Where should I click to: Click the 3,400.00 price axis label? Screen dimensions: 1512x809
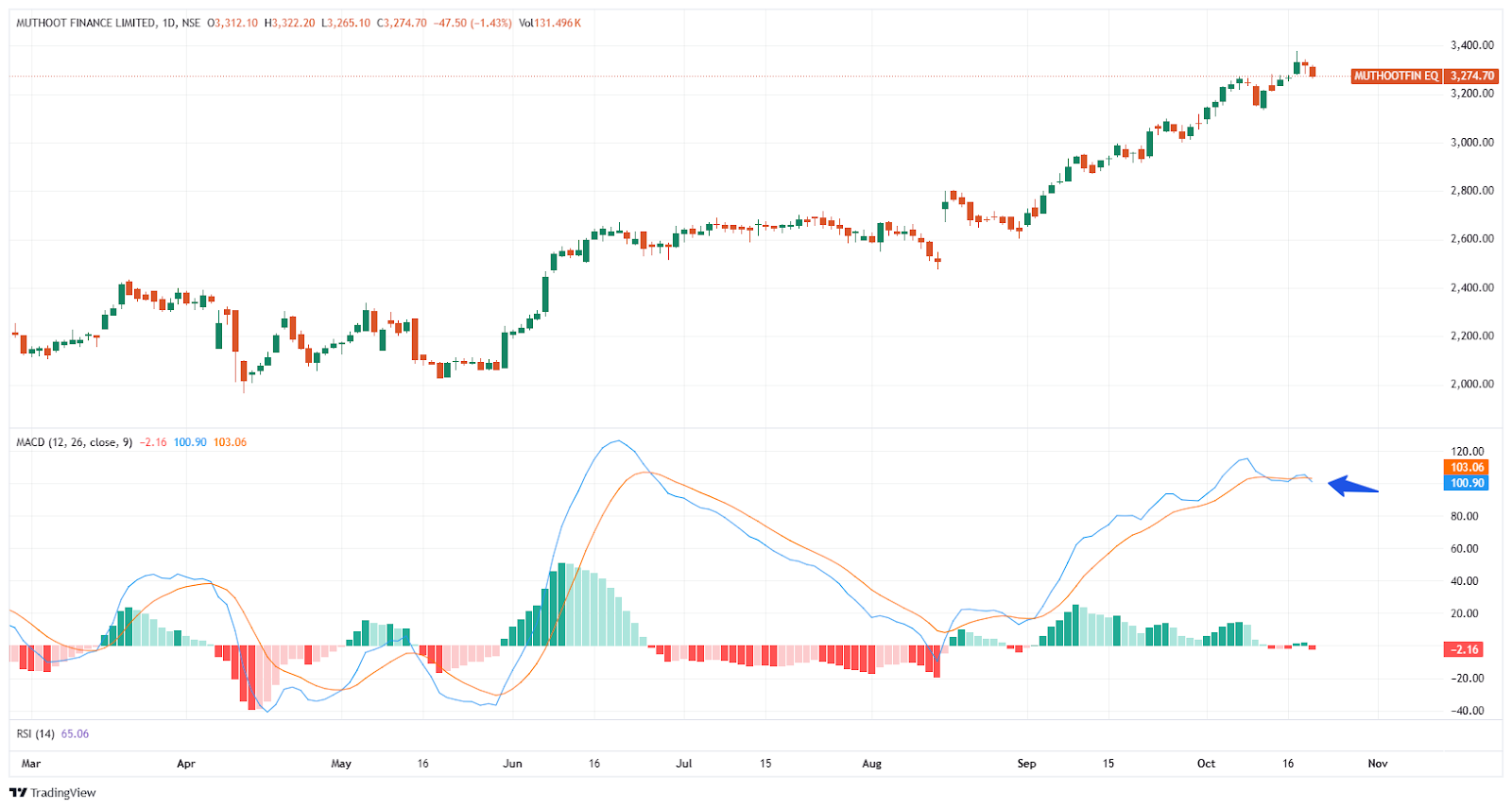pyautogui.click(x=1472, y=44)
